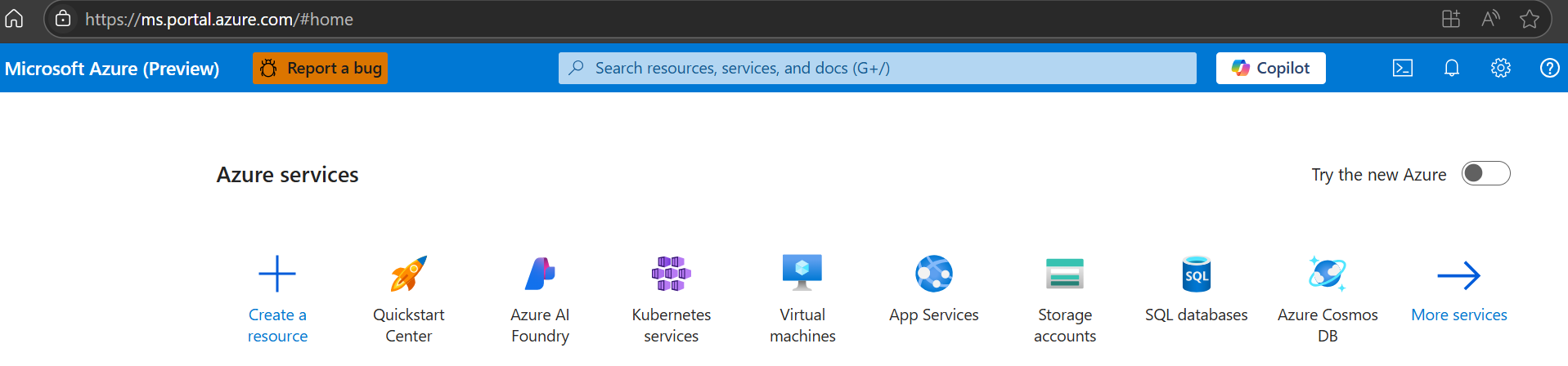The image size is (1568, 366).
Task: Click the Virtual machines label
Action: pyautogui.click(x=802, y=325)
